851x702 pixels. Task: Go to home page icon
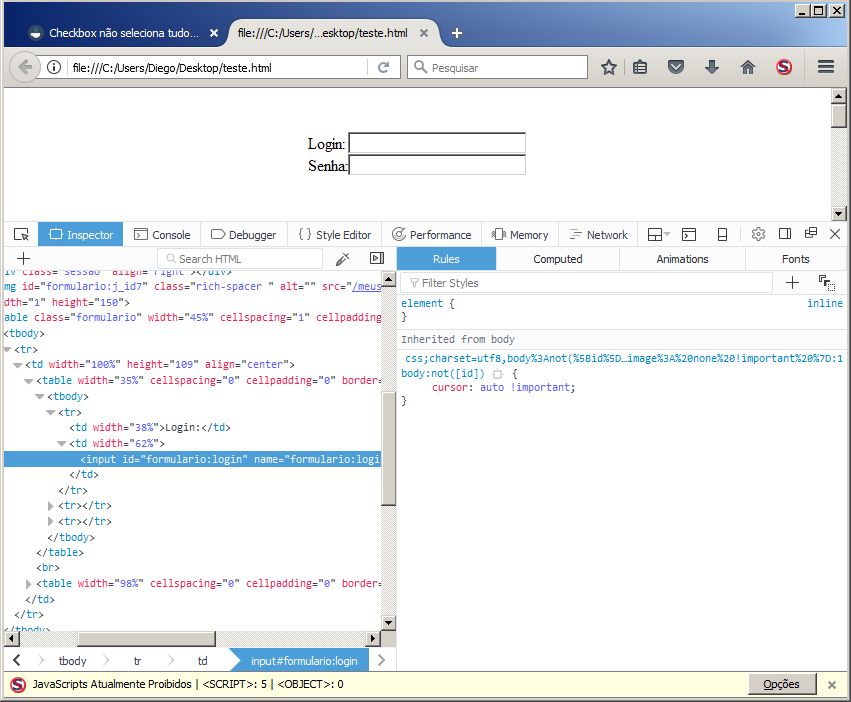pyautogui.click(x=748, y=67)
